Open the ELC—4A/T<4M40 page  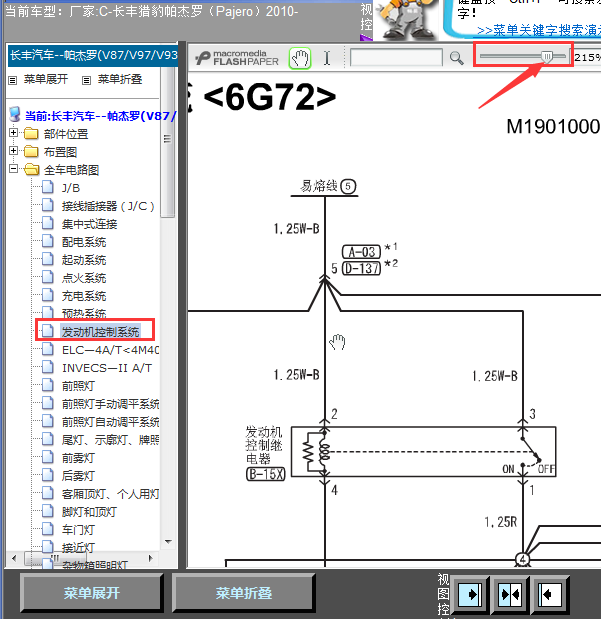[x=111, y=350]
